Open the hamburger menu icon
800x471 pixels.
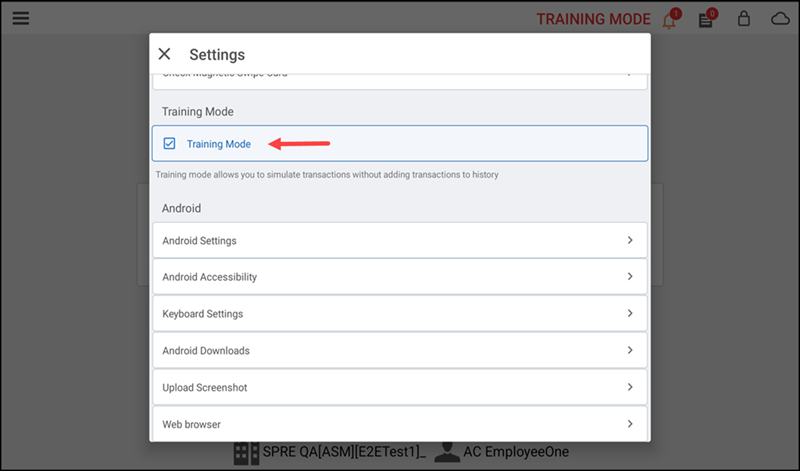21,18
